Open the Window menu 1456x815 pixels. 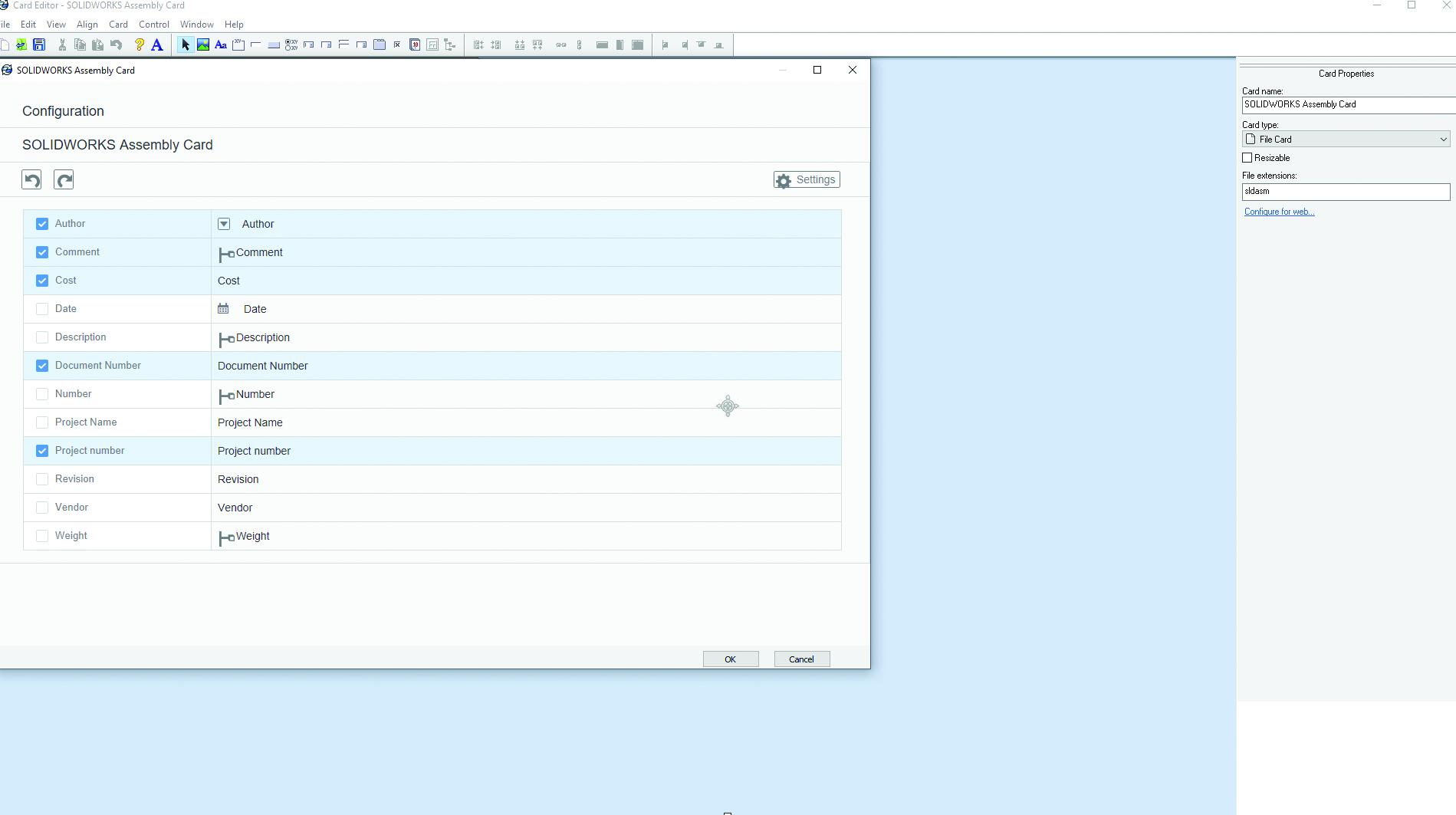(197, 25)
